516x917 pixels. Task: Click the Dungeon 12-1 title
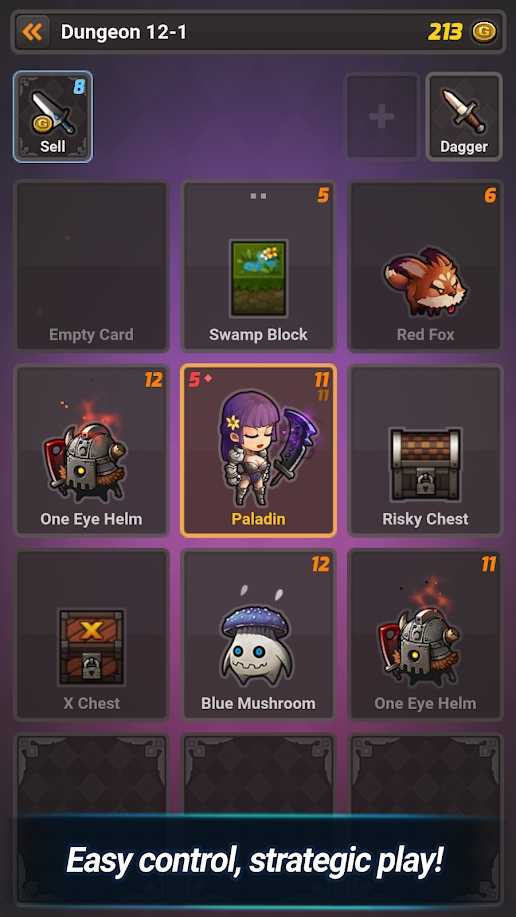pyautogui.click(x=123, y=32)
